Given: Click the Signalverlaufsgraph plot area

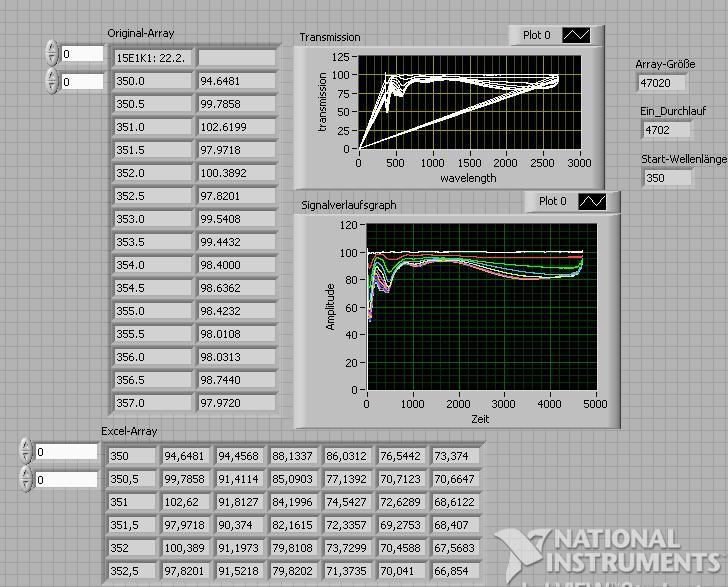Looking at the screenshot, I should pos(482,307).
